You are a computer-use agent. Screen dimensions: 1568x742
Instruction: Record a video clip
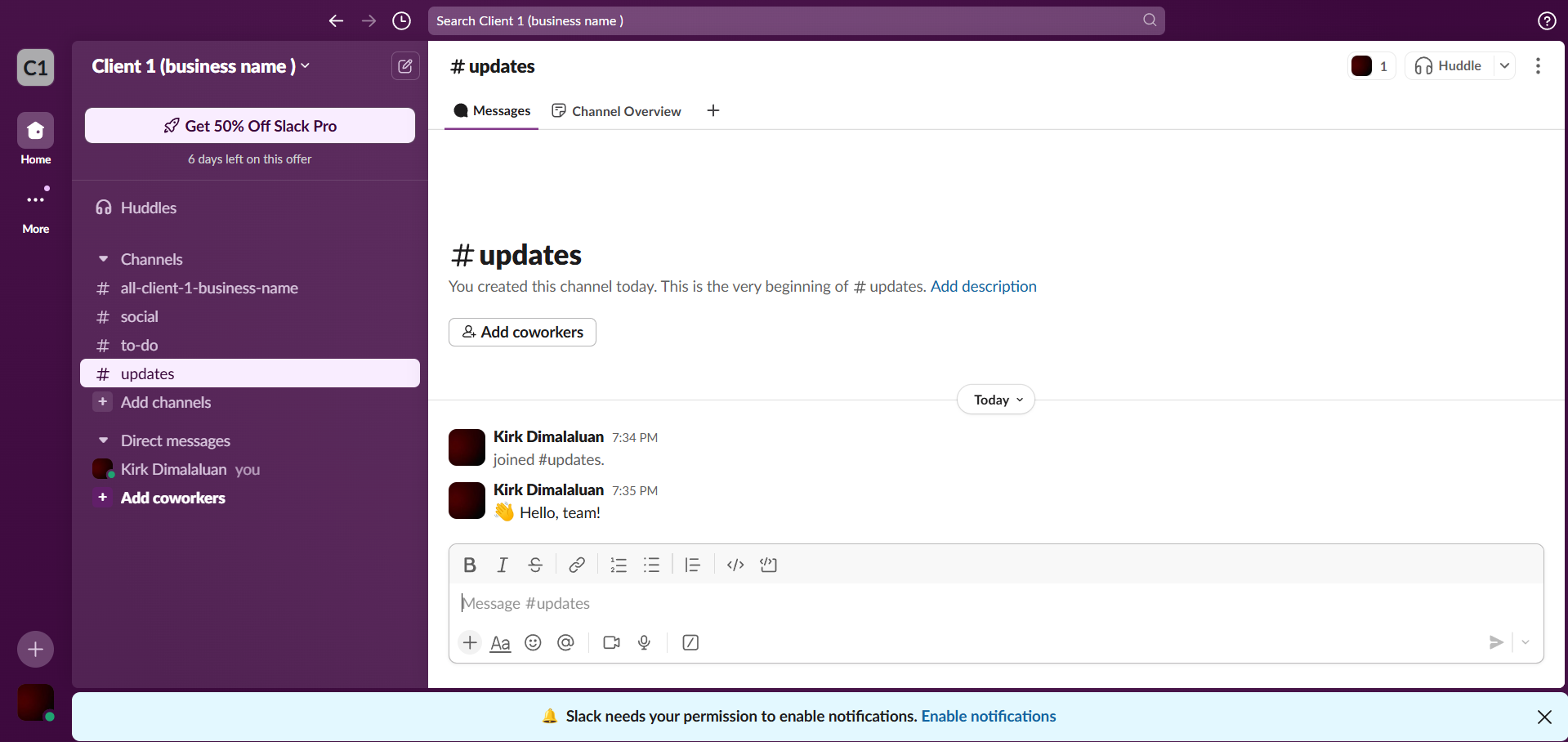coord(611,642)
